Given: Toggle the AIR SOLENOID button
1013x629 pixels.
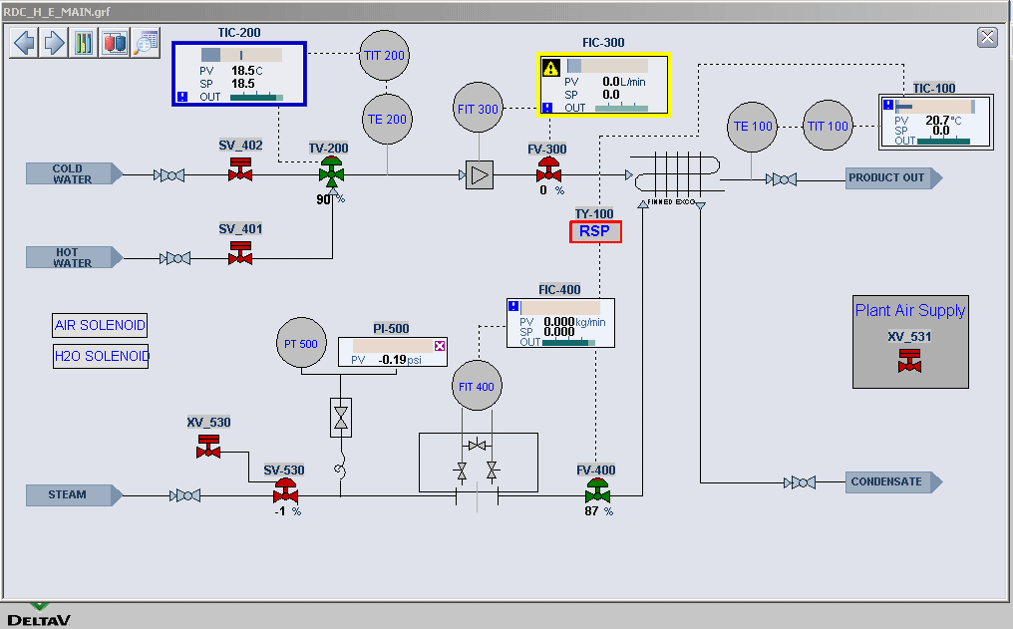Looking at the screenshot, I should [100, 325].
